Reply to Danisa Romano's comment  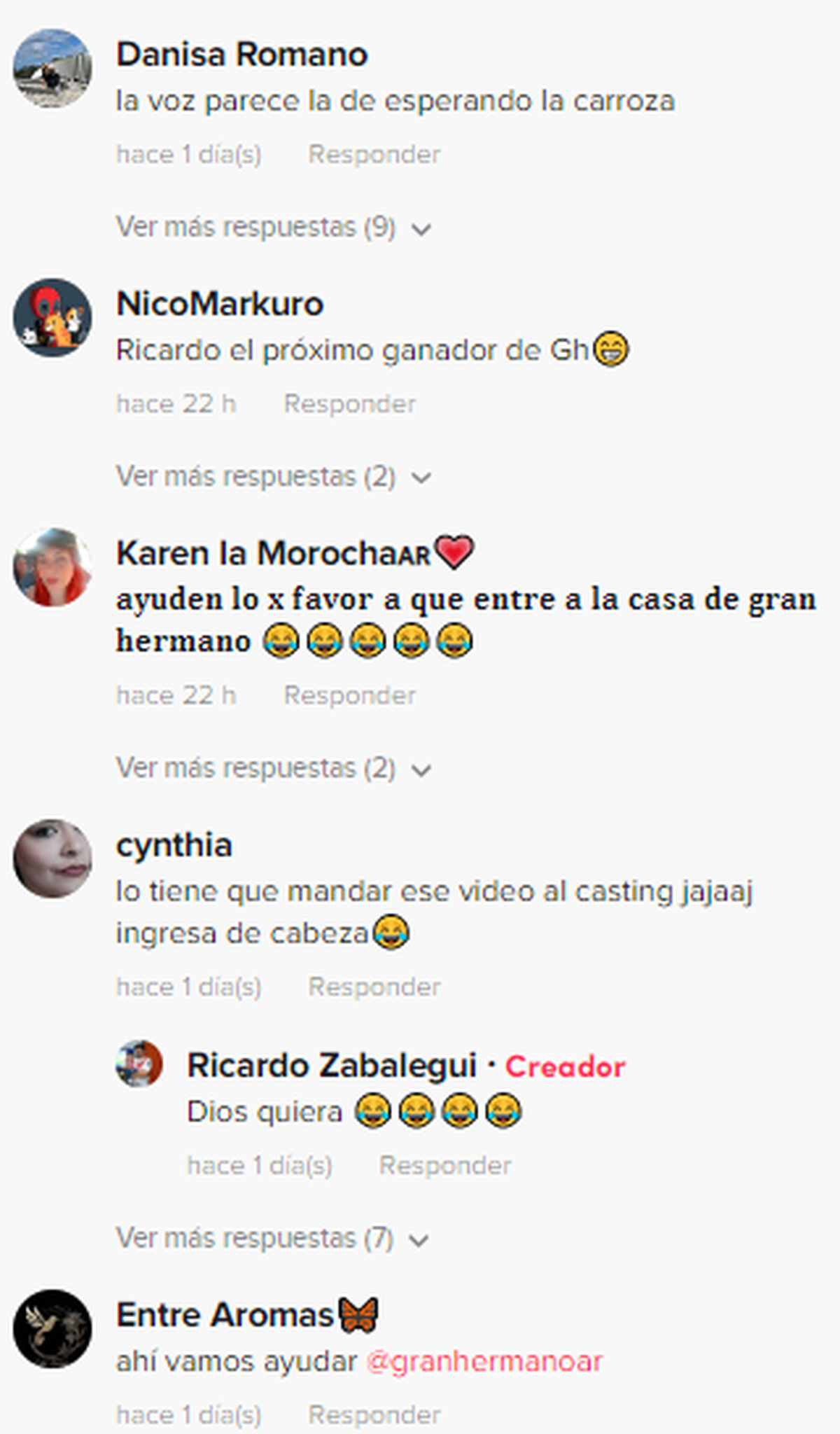374,155
